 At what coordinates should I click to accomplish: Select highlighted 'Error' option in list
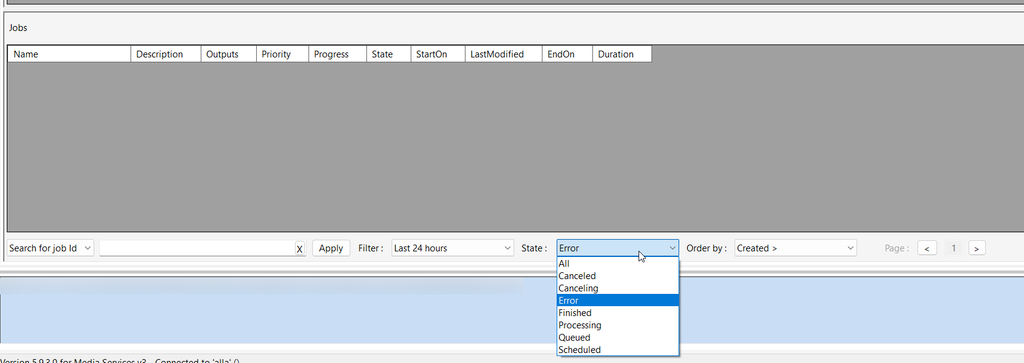tap(618, 300)
